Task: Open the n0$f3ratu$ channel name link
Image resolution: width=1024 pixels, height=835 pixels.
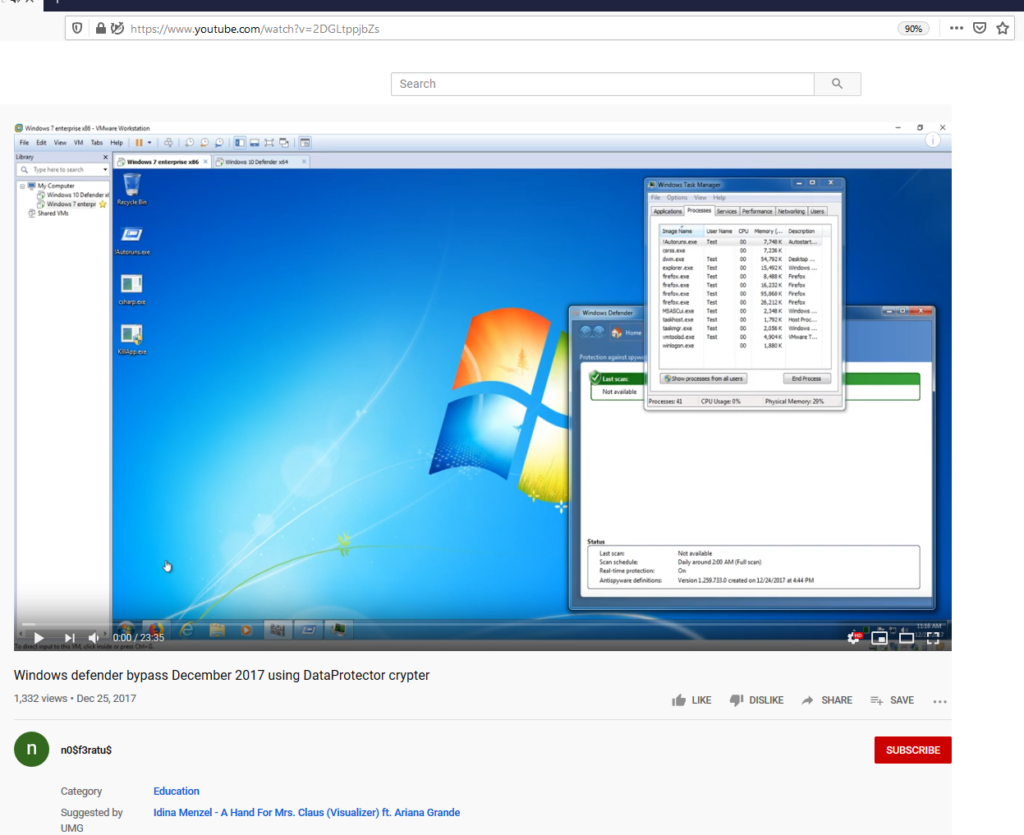Action: click(x=86, y=750)
